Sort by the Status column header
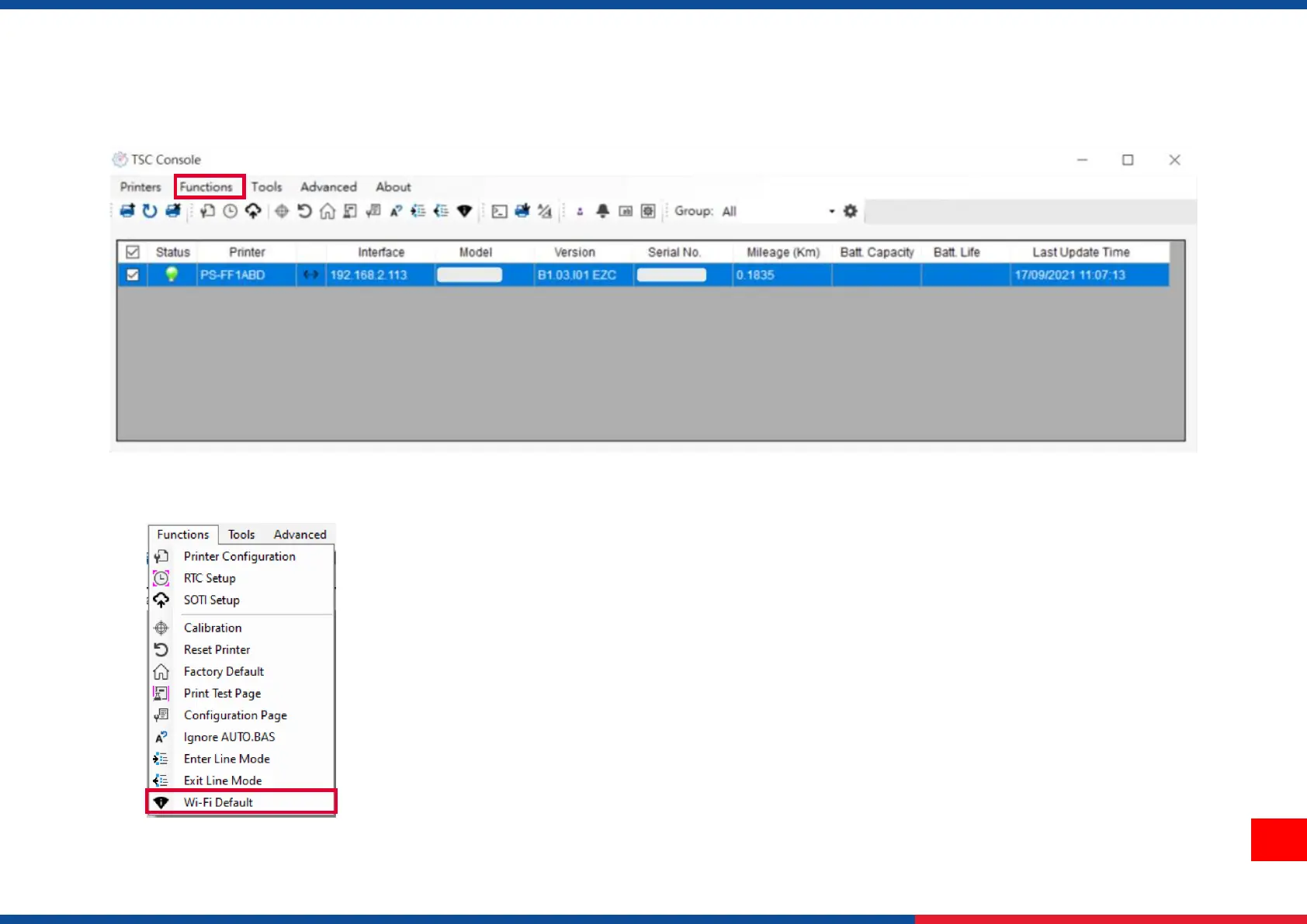The height and width of the screenshot is (924, 1307). (172, 252)
